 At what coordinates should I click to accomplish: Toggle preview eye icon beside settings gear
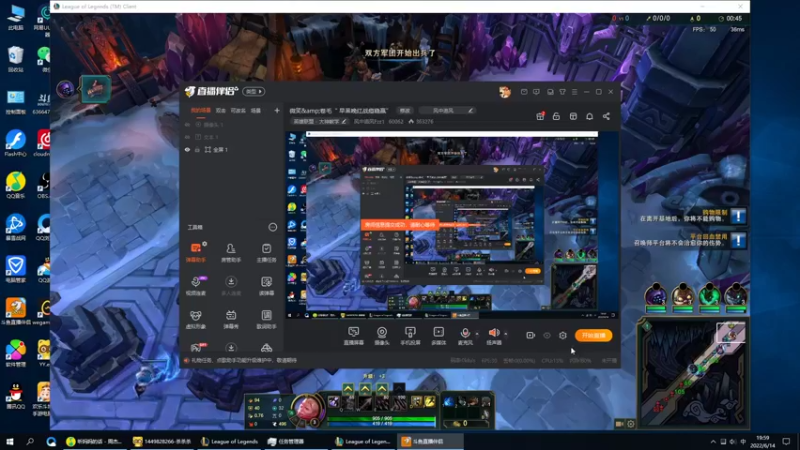tap(547, 335)
